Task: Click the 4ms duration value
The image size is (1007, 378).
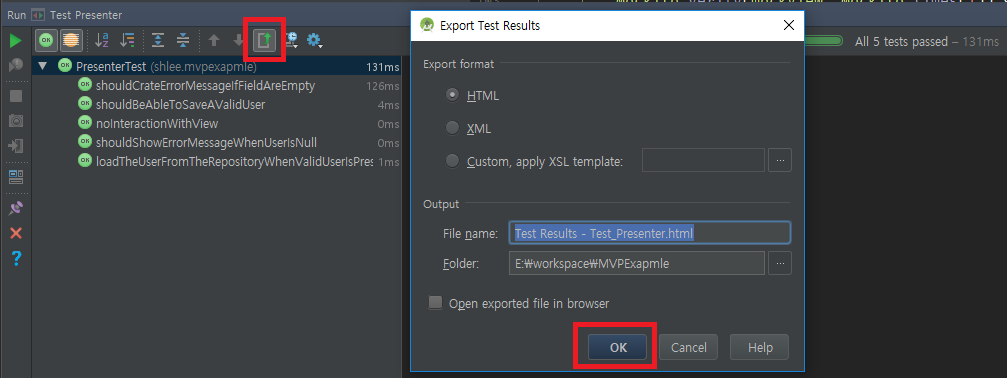Action: pyautogui.click(x=389, y=105)
